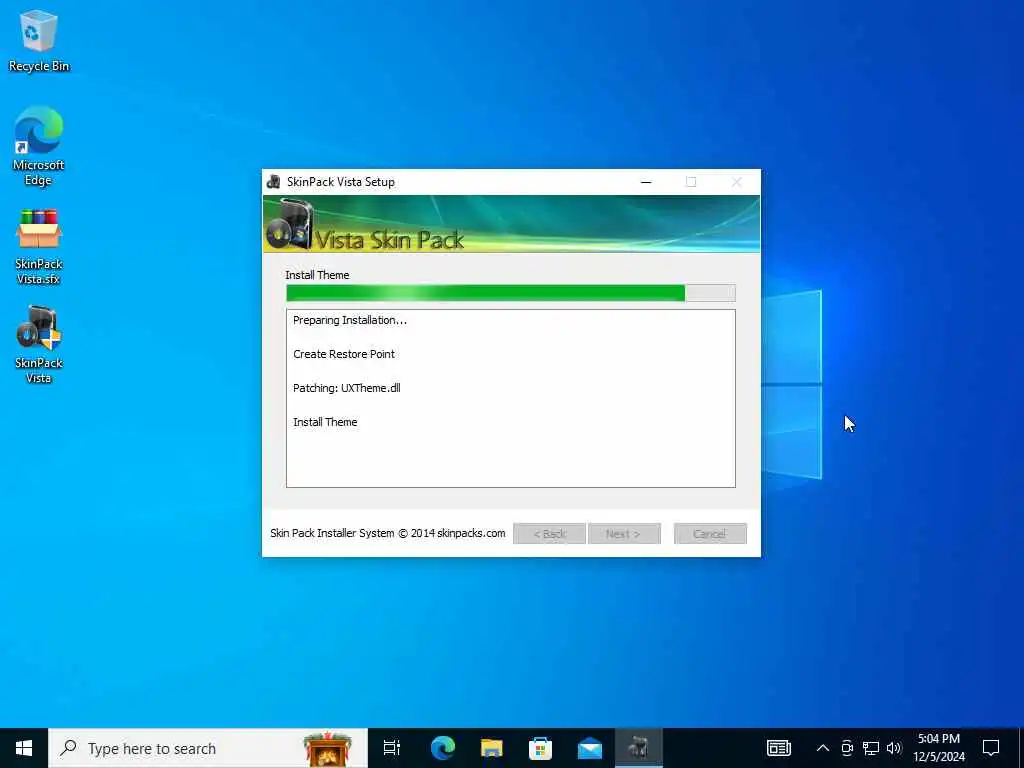Focus the Type here to search box
This screenshot has height=768, width=1024.
point(208,748)
